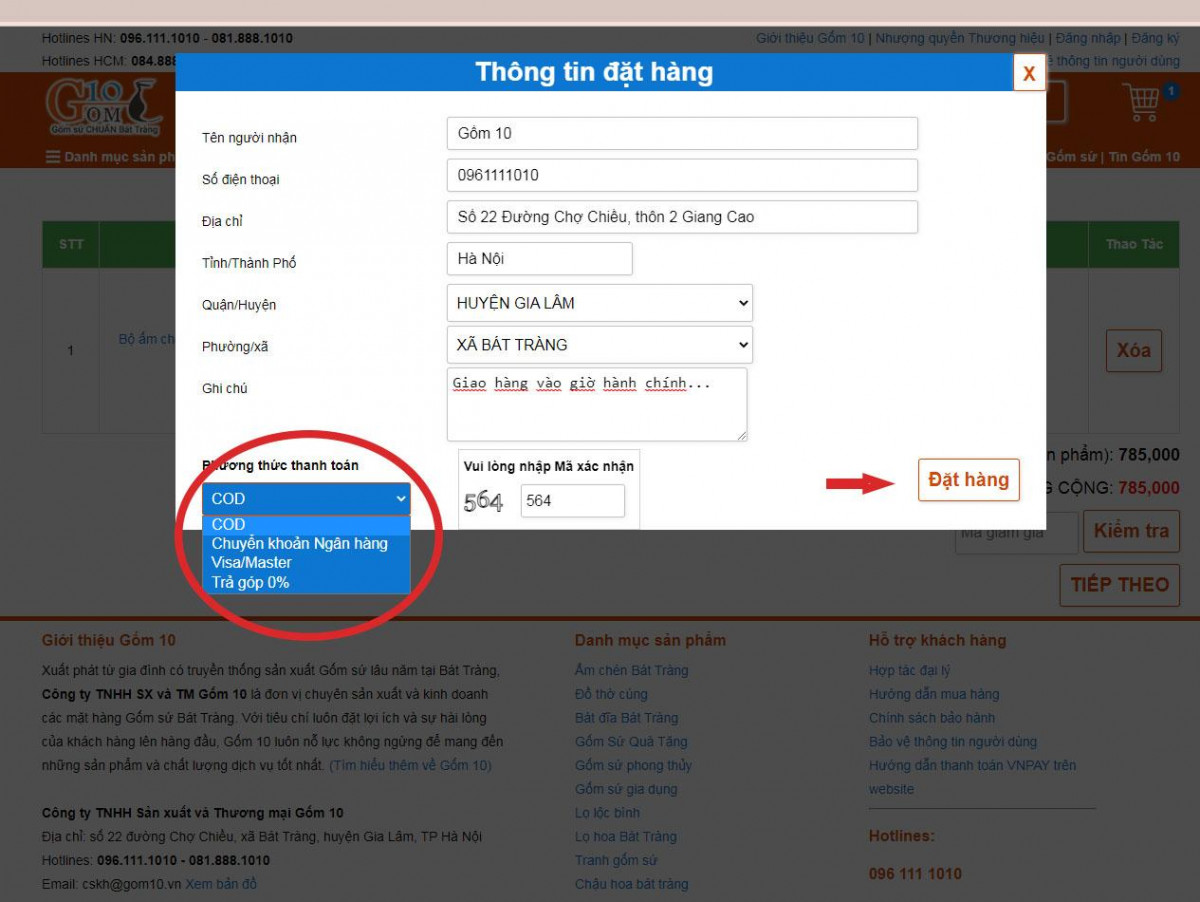Open the Xem bản đồ link
Image resolution: width=1200 pixels, height=902 pixels.
click(221, 884)
